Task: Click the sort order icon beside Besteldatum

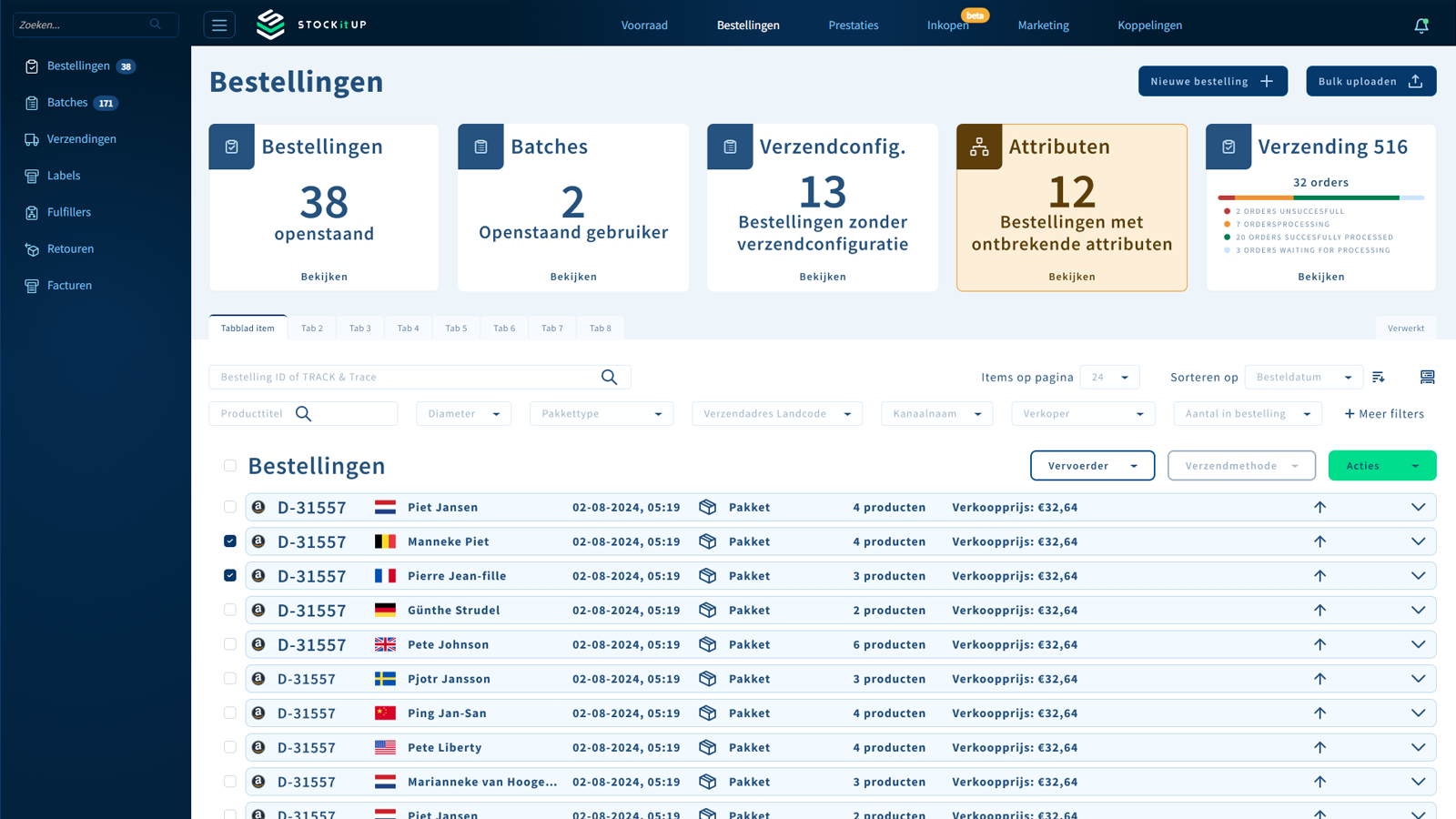Action: [x=1379, y=377]
